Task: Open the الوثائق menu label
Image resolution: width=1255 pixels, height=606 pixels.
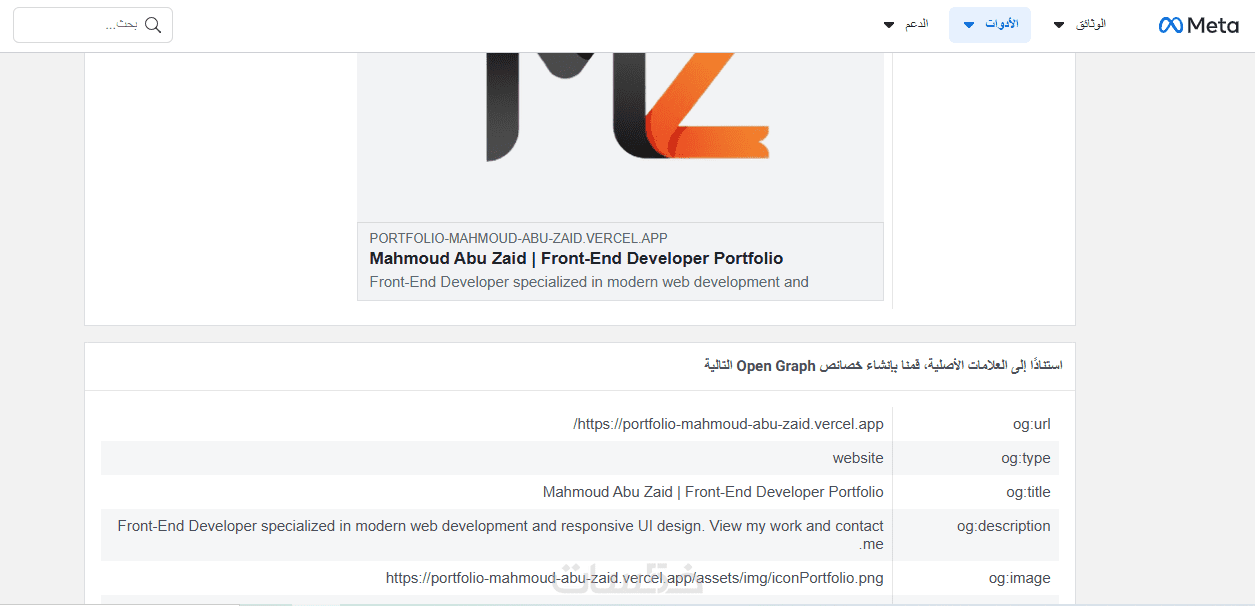Action: pos(1091,24)
